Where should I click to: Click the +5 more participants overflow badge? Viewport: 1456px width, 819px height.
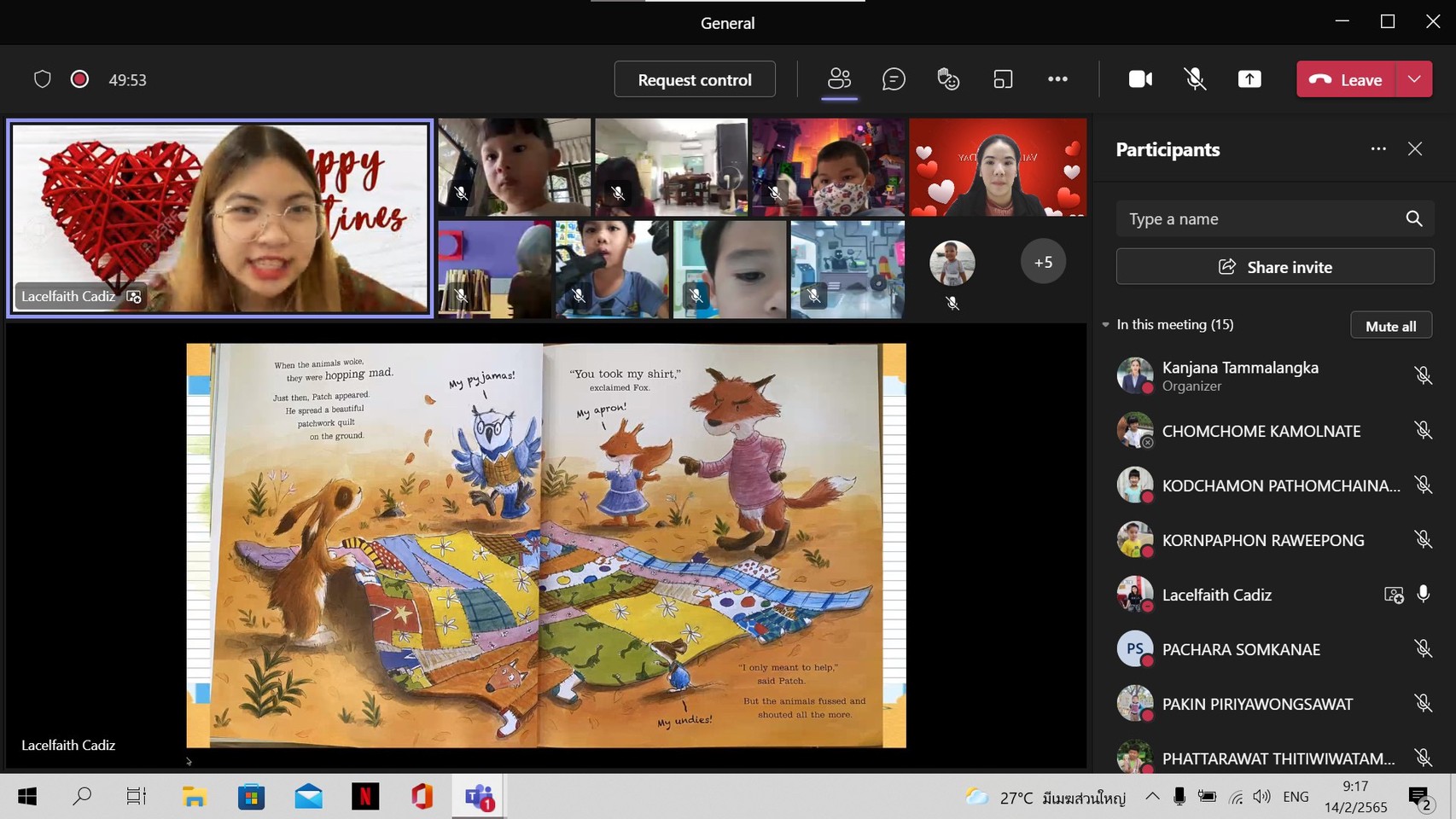[1043, 262]
